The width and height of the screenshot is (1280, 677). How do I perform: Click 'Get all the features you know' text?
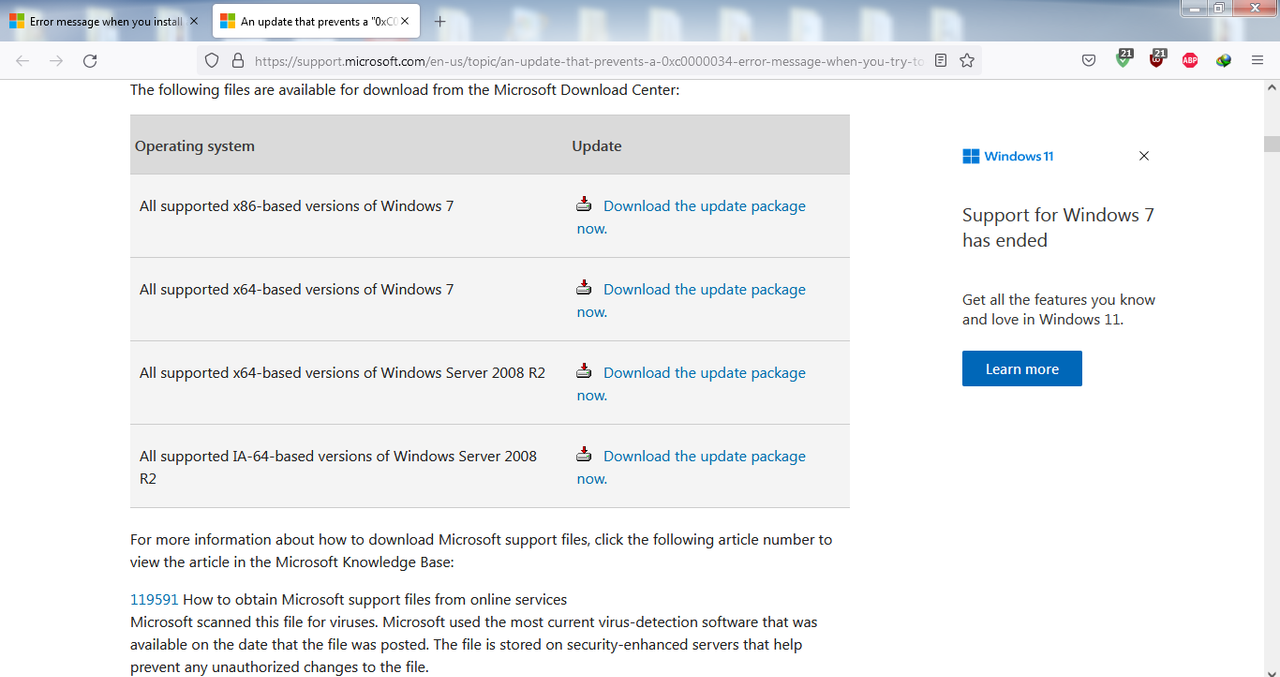pos(1059,310)
